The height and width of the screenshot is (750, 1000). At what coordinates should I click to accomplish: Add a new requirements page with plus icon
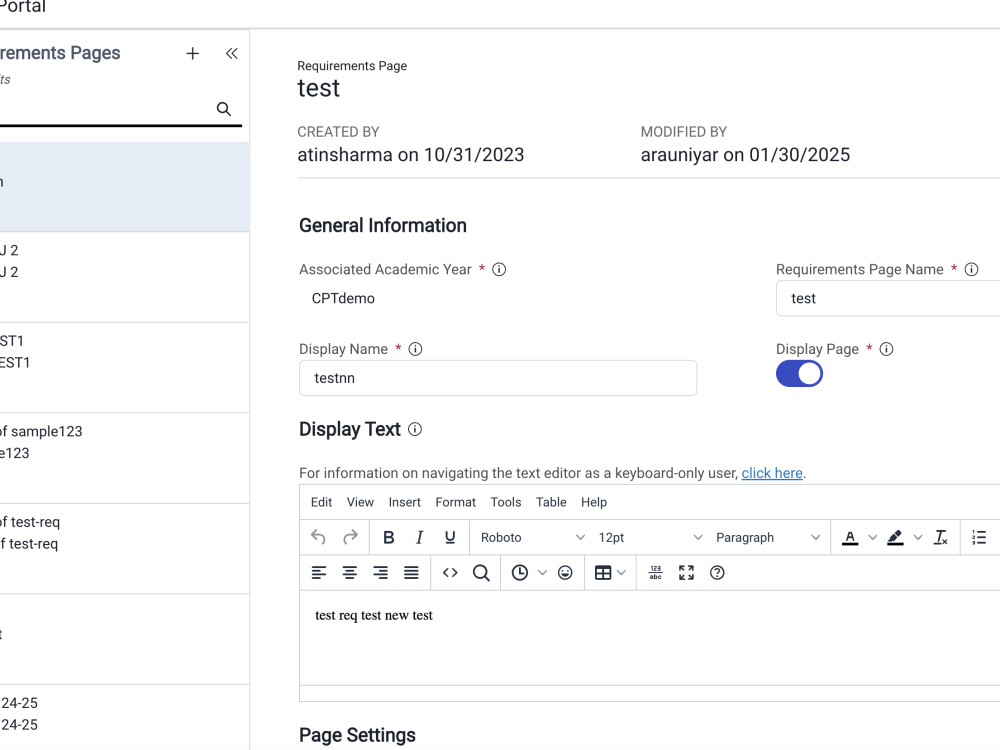(192, 54)
